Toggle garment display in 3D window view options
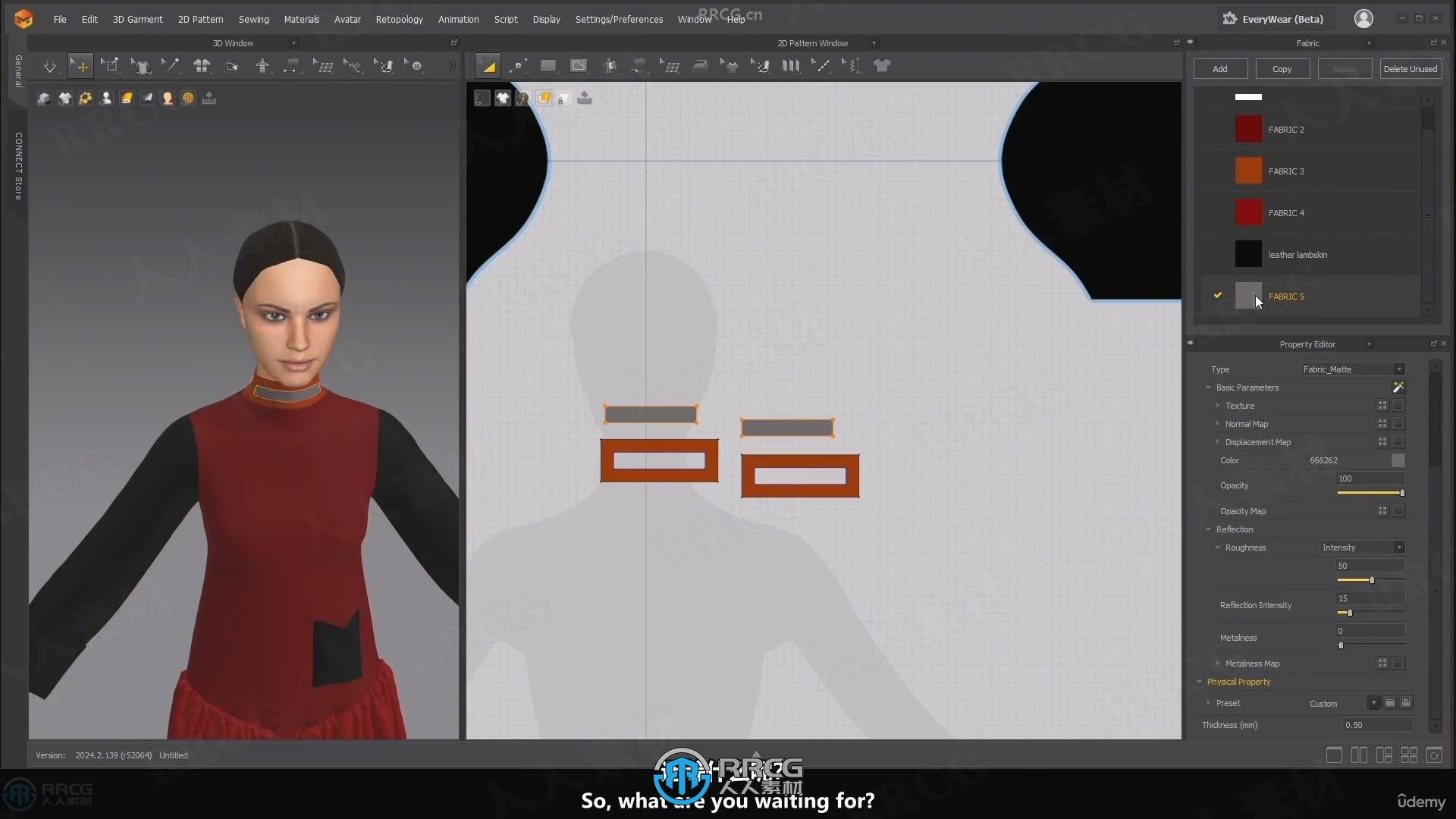Viewport: 1456px width, 819px height. 64,98
